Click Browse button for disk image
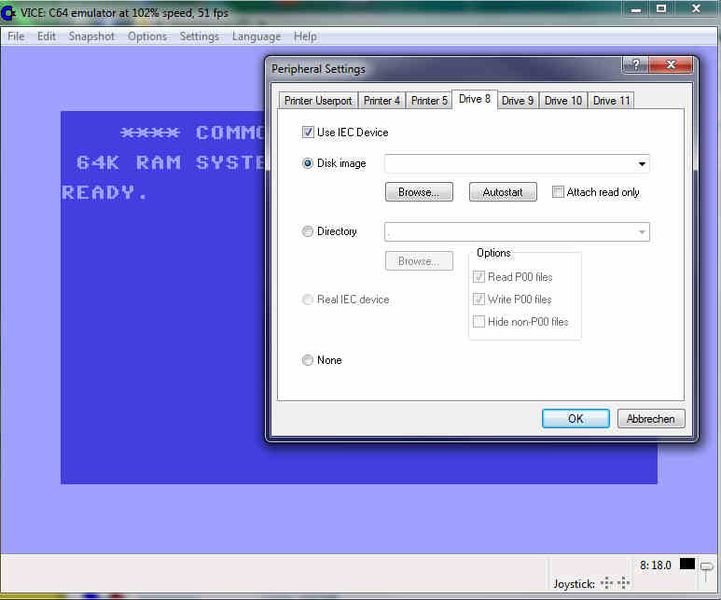721x600 pixels. pos(418,192)
